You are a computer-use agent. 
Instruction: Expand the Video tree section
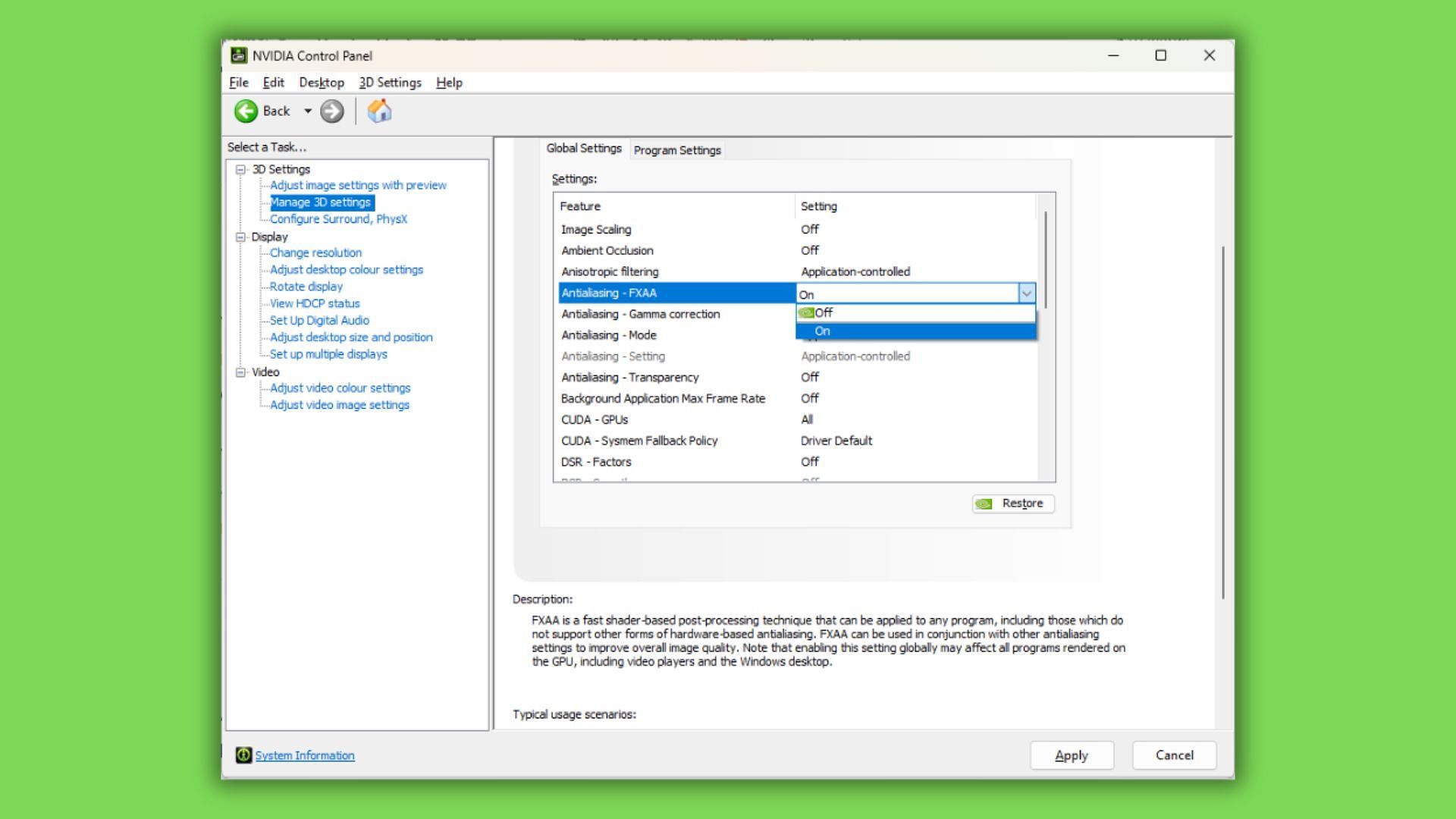(x=240, y=371)
